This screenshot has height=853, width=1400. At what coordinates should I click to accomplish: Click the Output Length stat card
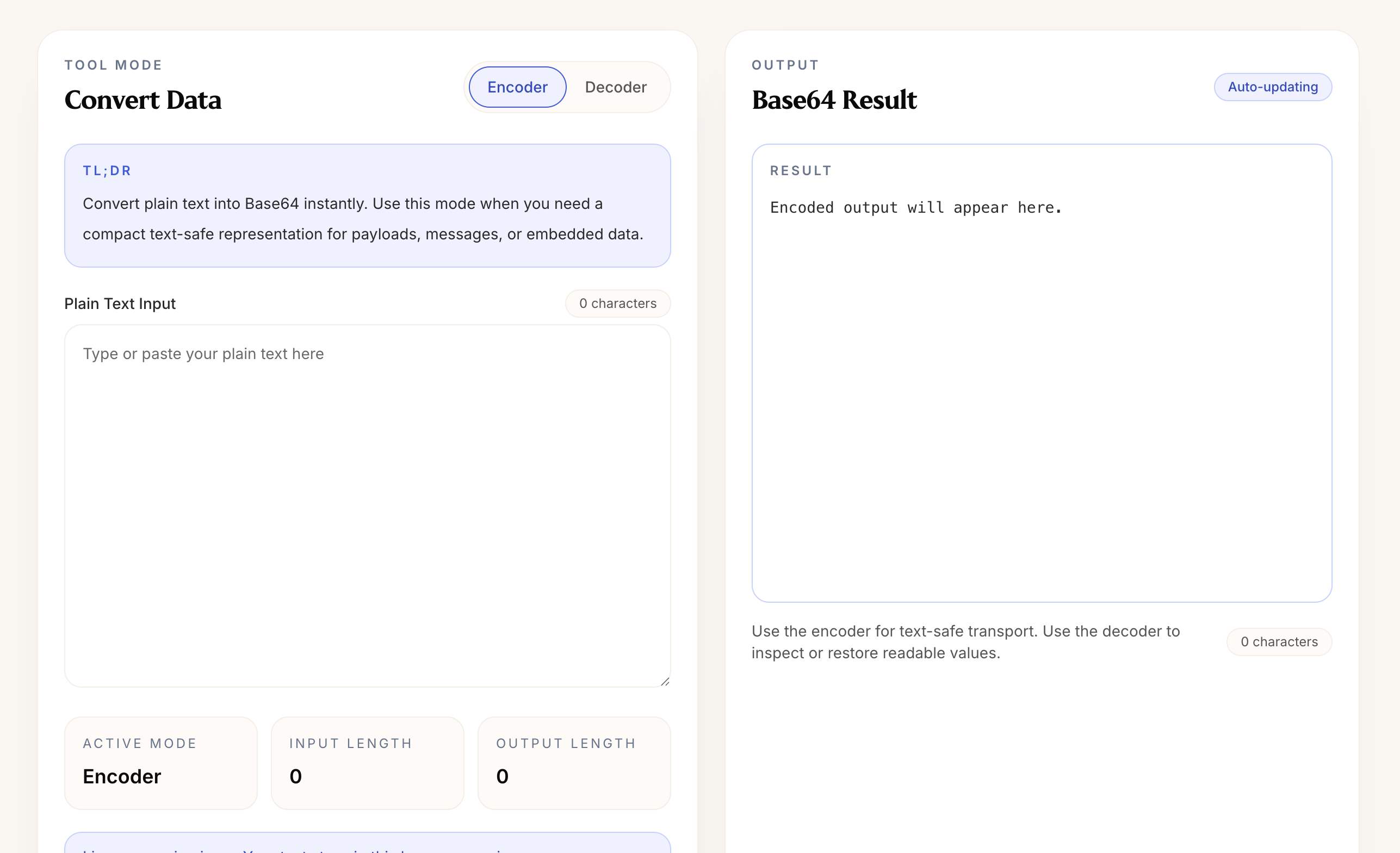tap(574, 763)
